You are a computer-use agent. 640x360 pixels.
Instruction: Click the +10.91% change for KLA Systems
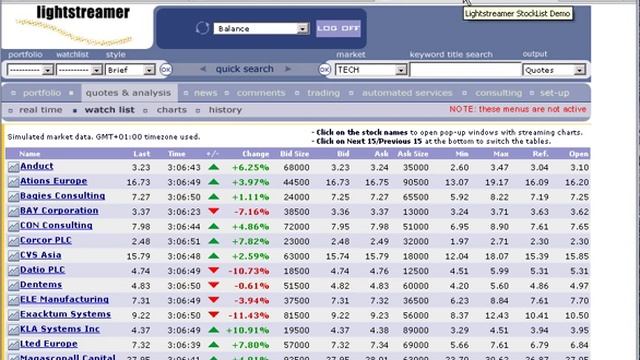point(248,330)
